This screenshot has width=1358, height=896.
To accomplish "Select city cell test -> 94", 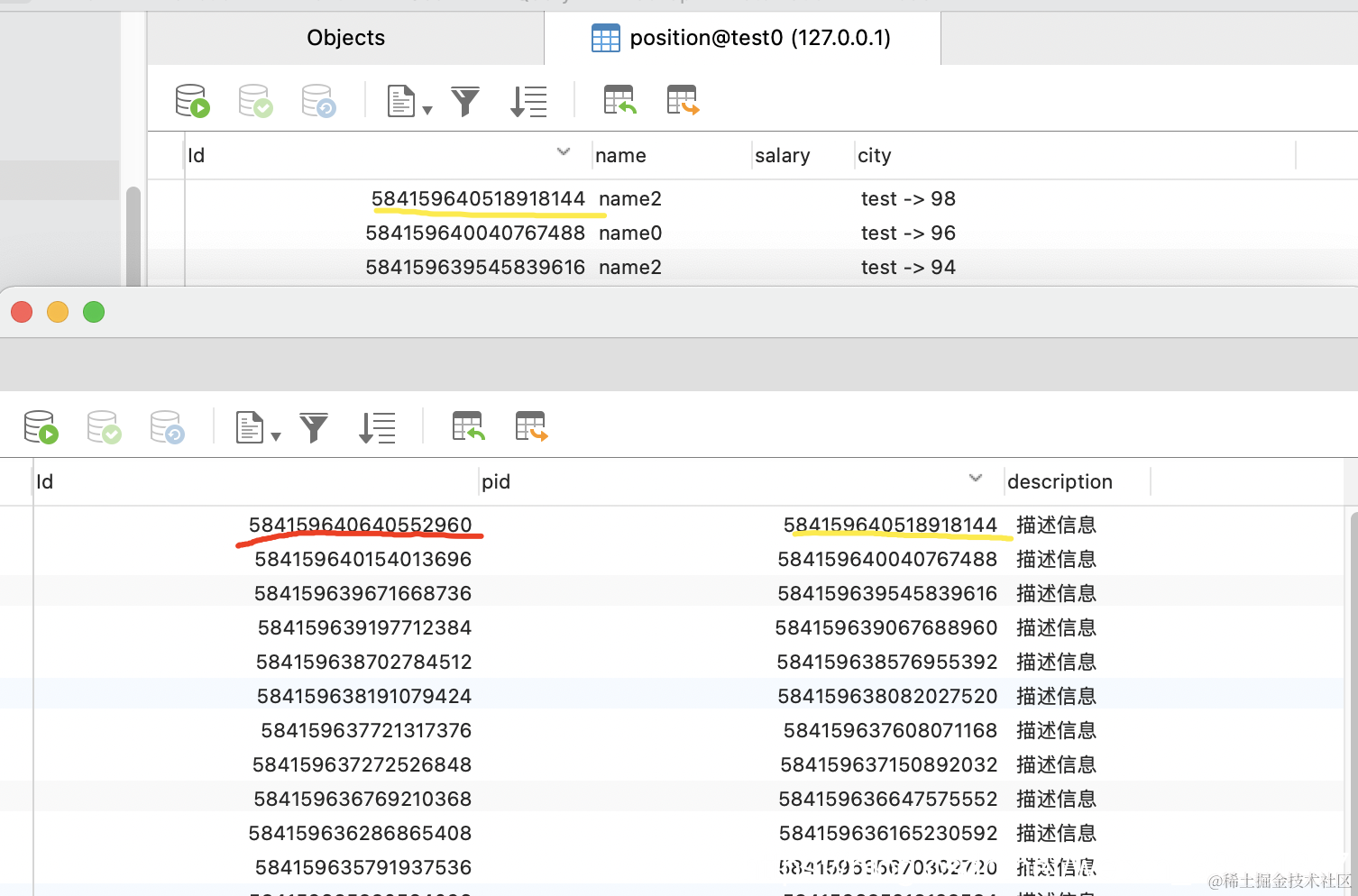I will pos(908,267).
